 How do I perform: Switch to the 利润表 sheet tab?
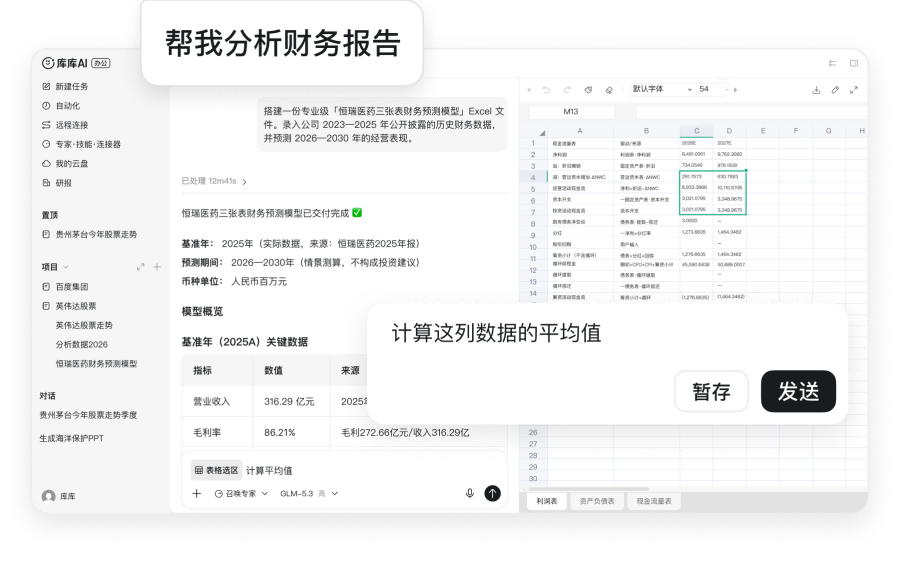pyautogui.click(x=547, y=501)
